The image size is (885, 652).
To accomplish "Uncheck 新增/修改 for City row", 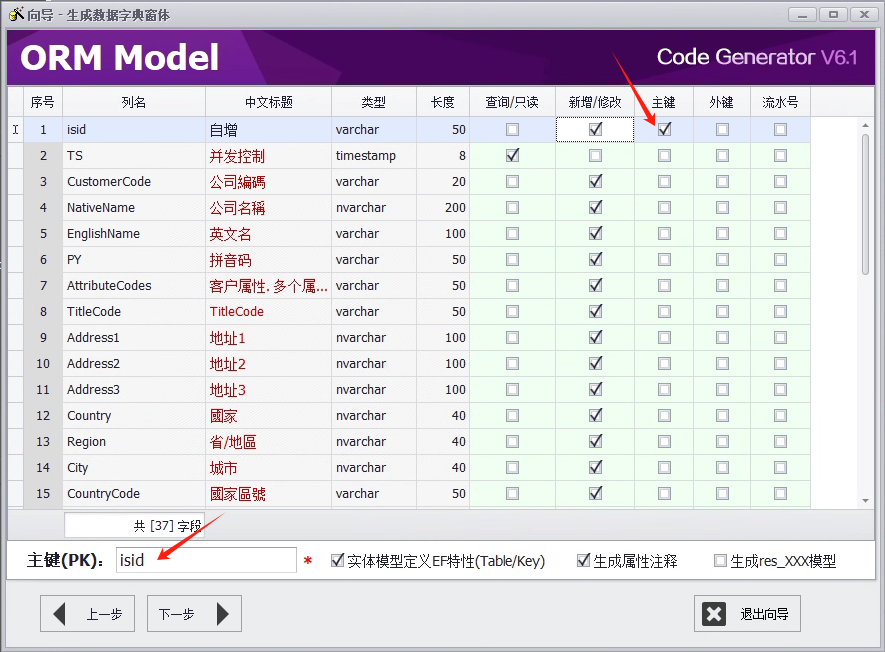I will pyautogui.click(x=595, y=467).
